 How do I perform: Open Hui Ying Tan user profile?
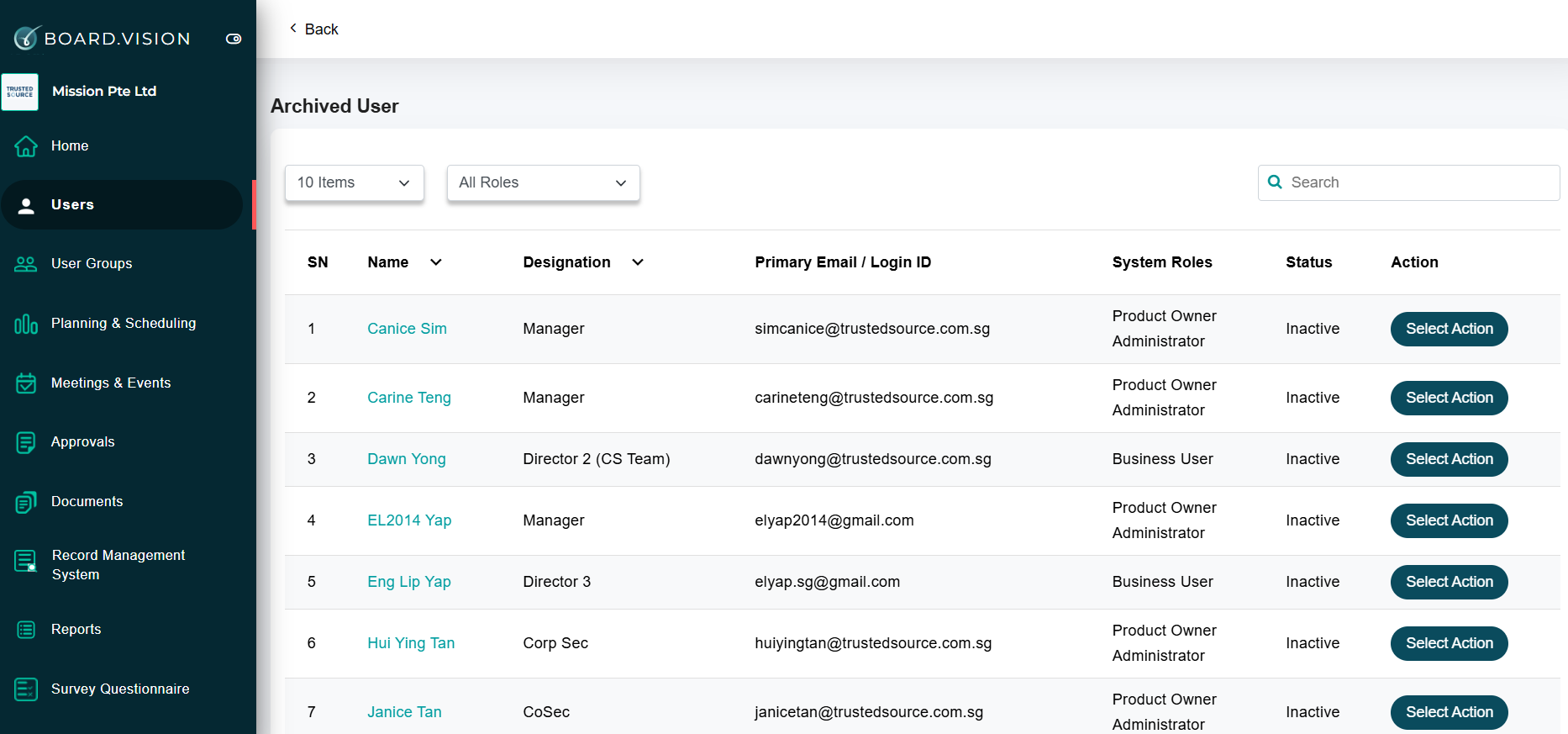(x=411, y=643)
